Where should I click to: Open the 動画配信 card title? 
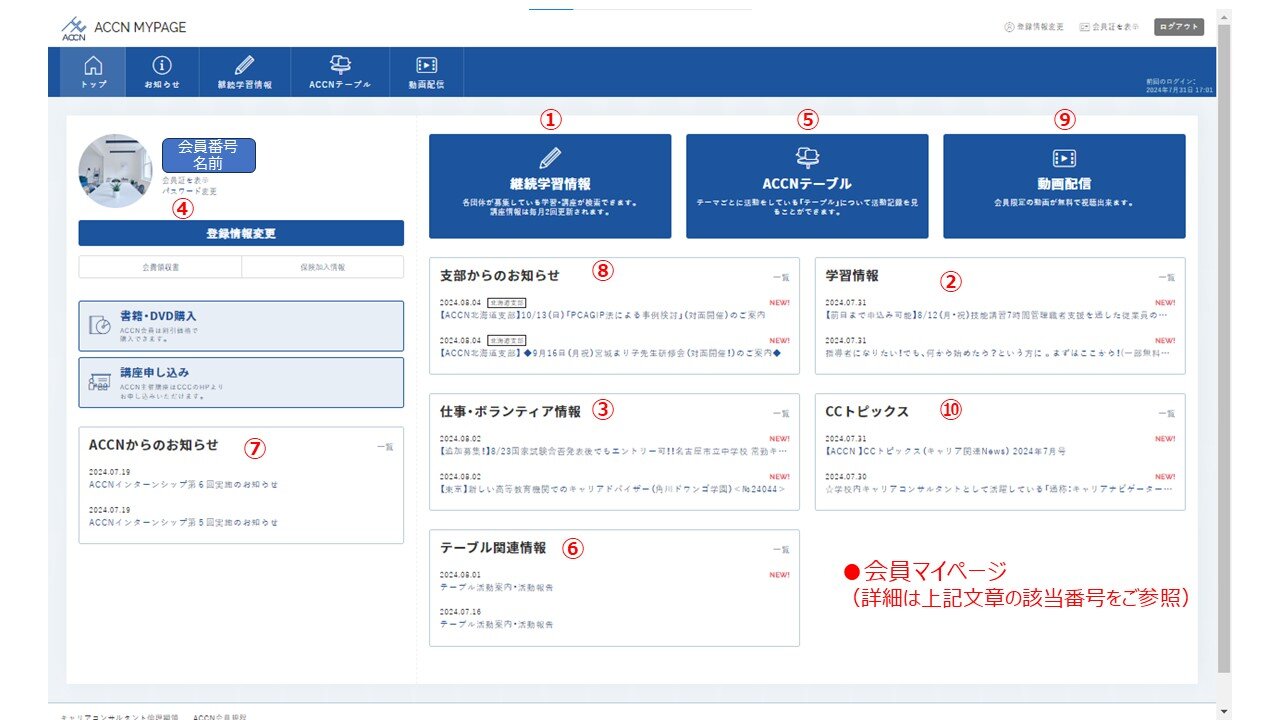coord(1064,184)
